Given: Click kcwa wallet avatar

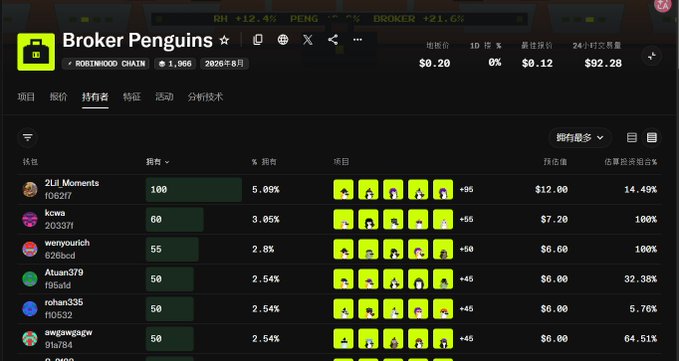Looking at the screenshot, I should coord(30,219).
